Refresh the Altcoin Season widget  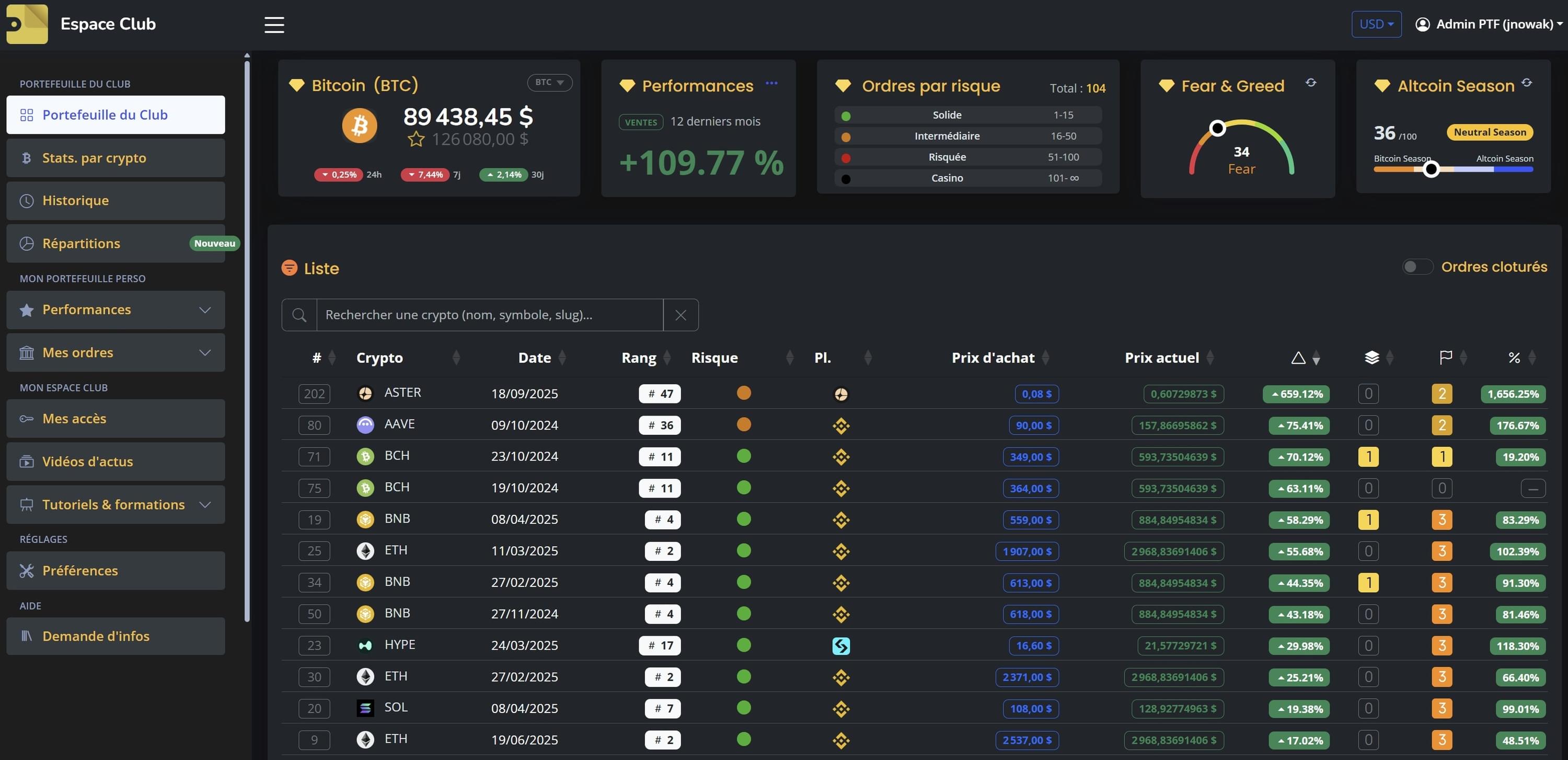(1527, 83)
